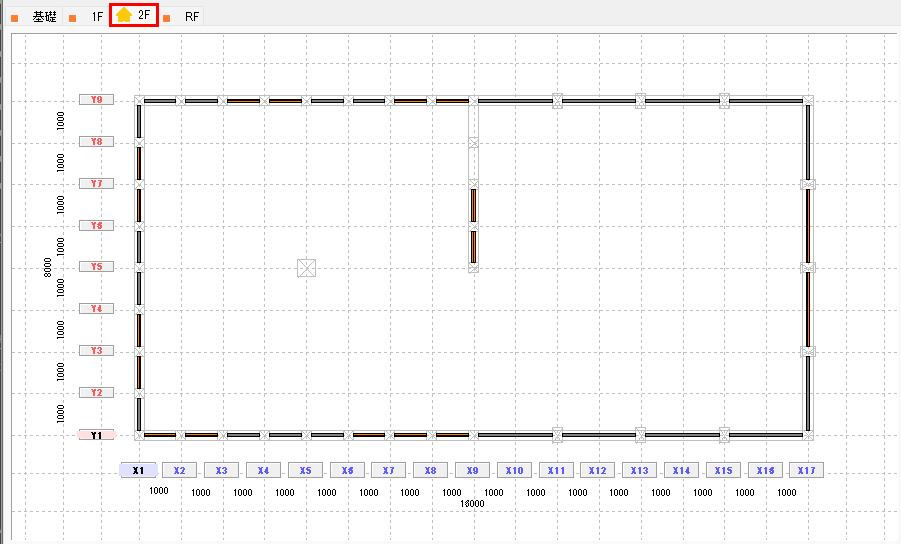Screen dimensions: 901x544
Task: Switch to the 基礎 floor tab
Action: click(x=44, y=17)
